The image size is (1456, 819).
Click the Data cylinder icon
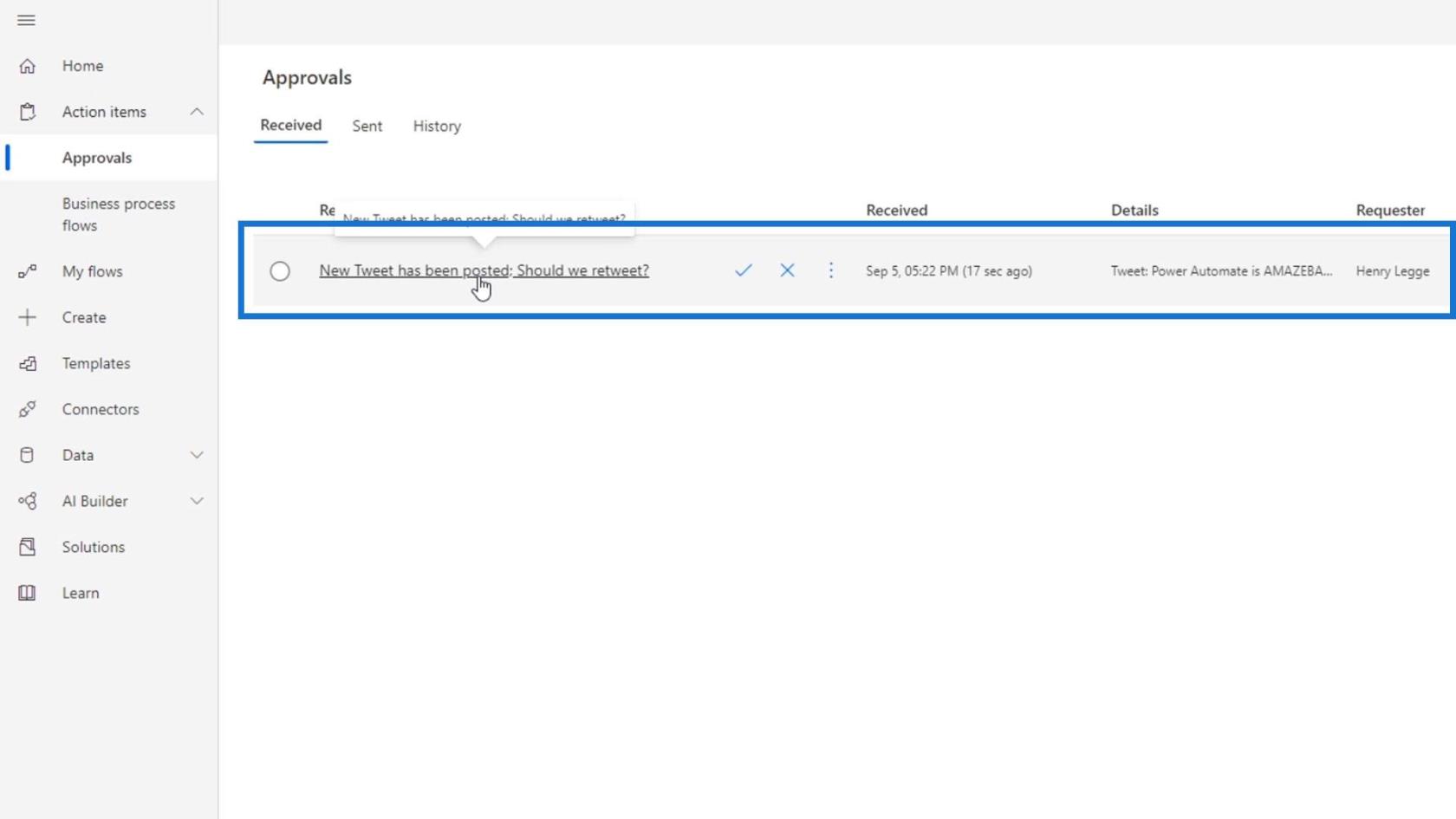27,455
